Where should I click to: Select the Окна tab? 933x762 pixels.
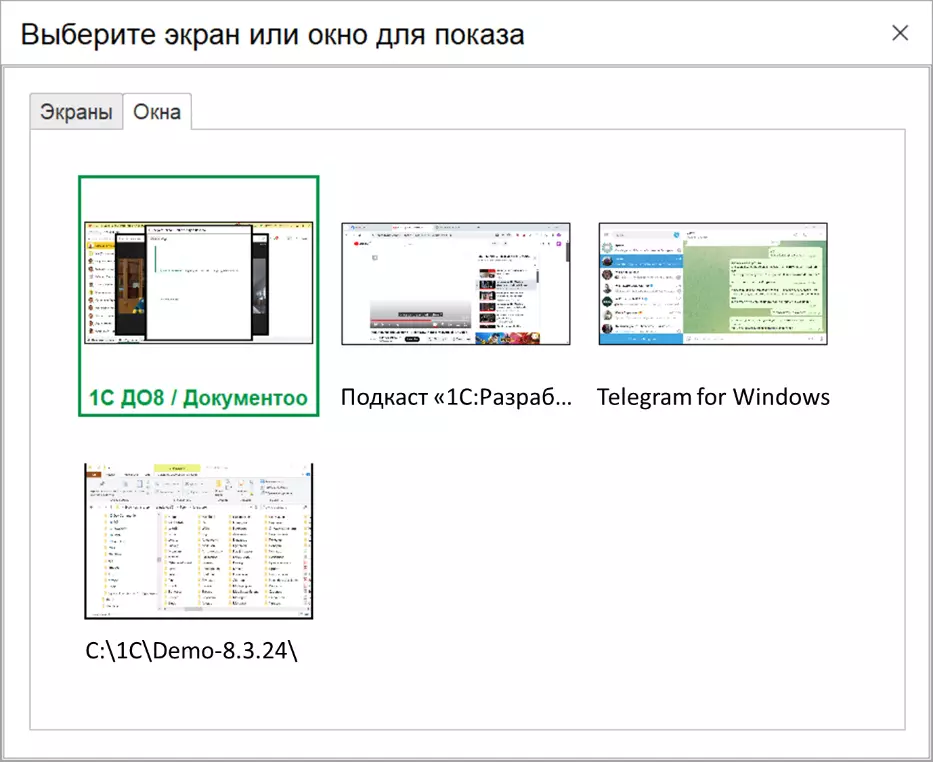[x=157, y=111]
